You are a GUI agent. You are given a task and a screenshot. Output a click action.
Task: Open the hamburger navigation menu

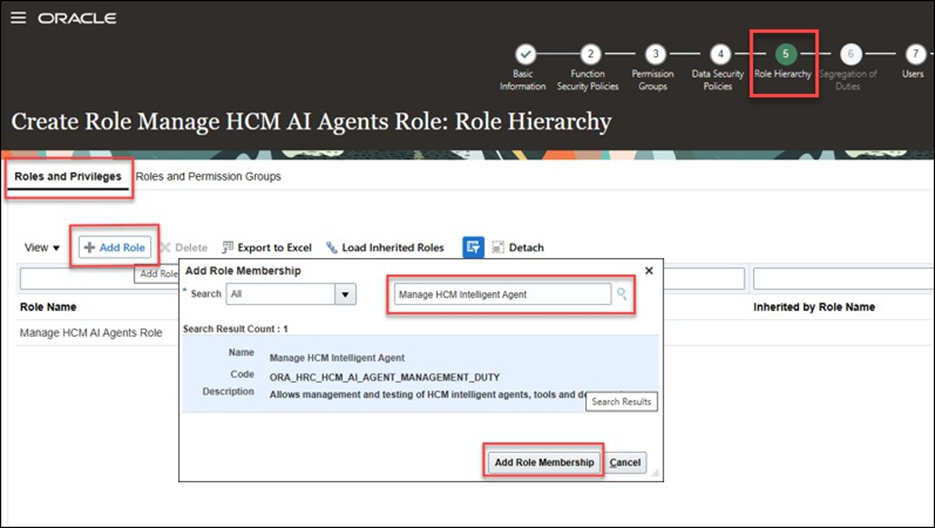[18, 18]
